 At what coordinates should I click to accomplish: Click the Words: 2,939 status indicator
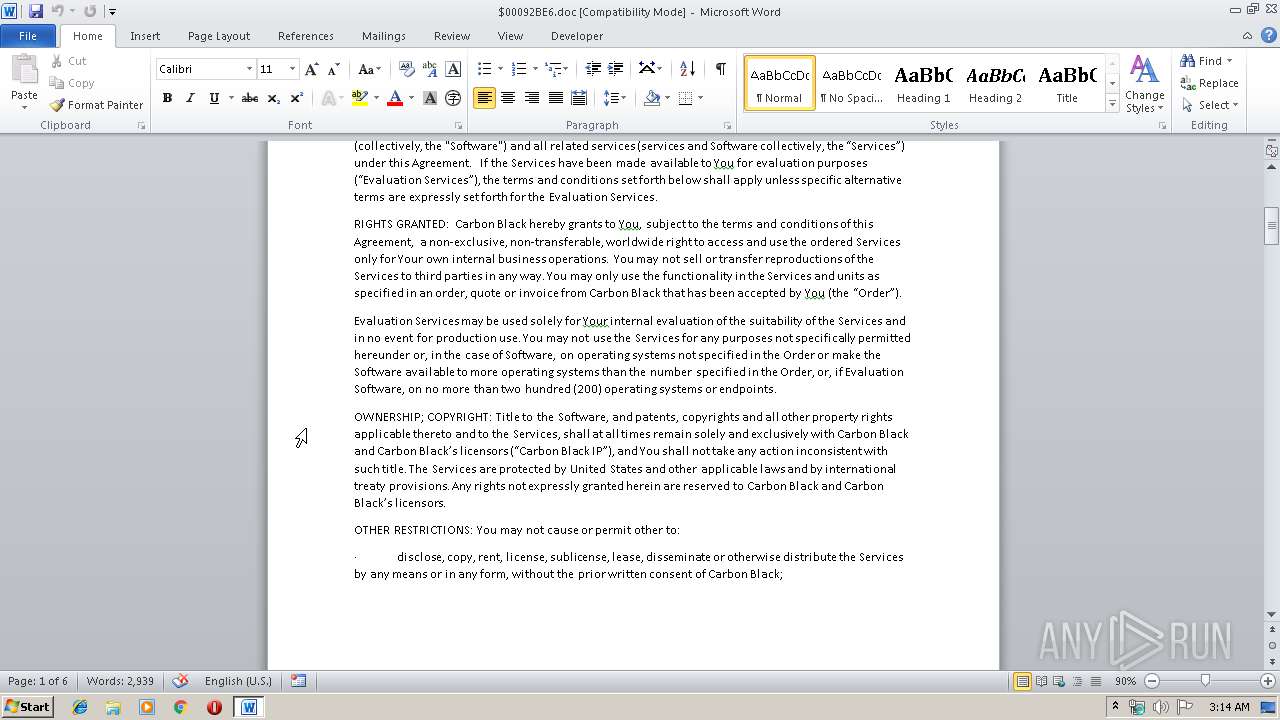pos(120,681)
